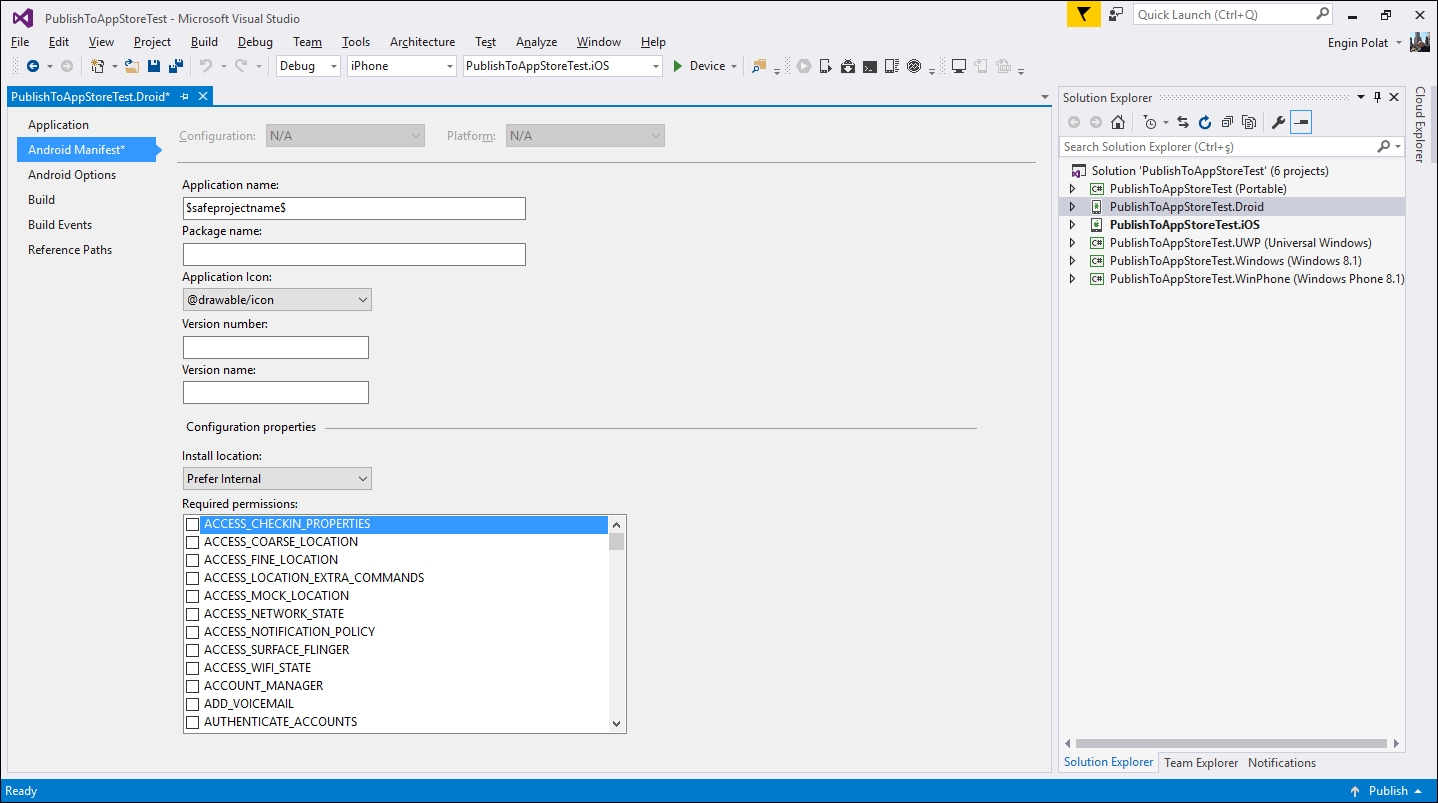Screen dimensions: 1438x803
Task: Click the Home icon in Solution Explorer
Action: pyautogui.click(x=1119, y=122)
